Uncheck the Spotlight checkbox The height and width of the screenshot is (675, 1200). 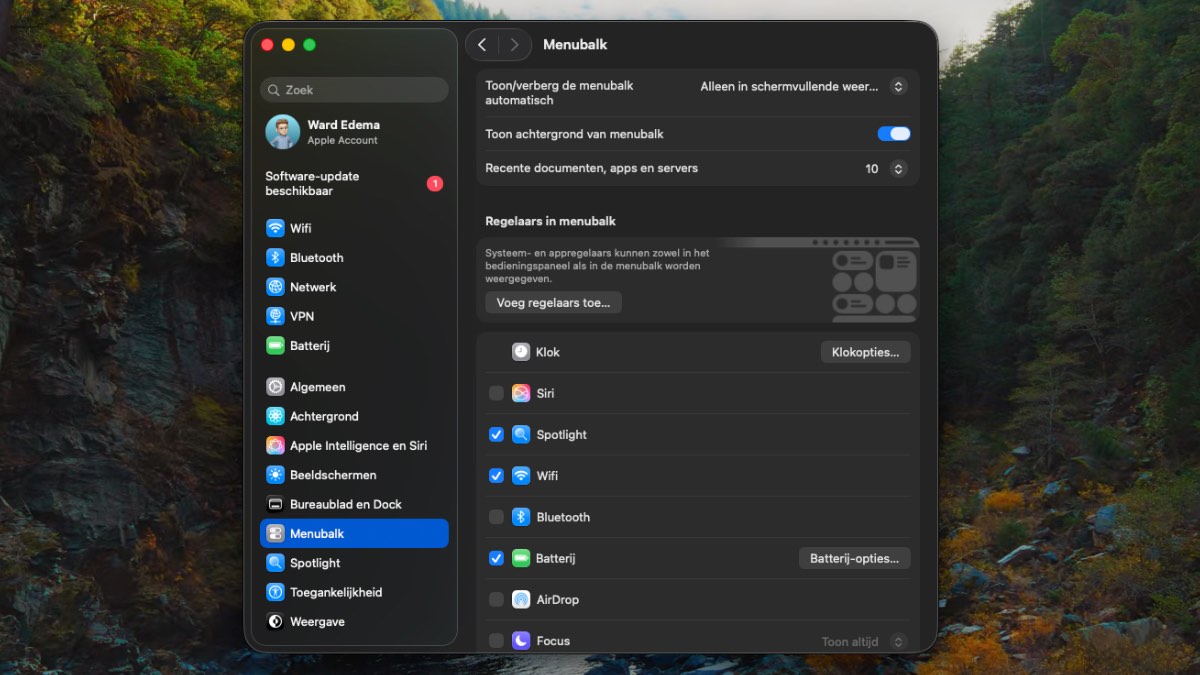pos(496,435)
